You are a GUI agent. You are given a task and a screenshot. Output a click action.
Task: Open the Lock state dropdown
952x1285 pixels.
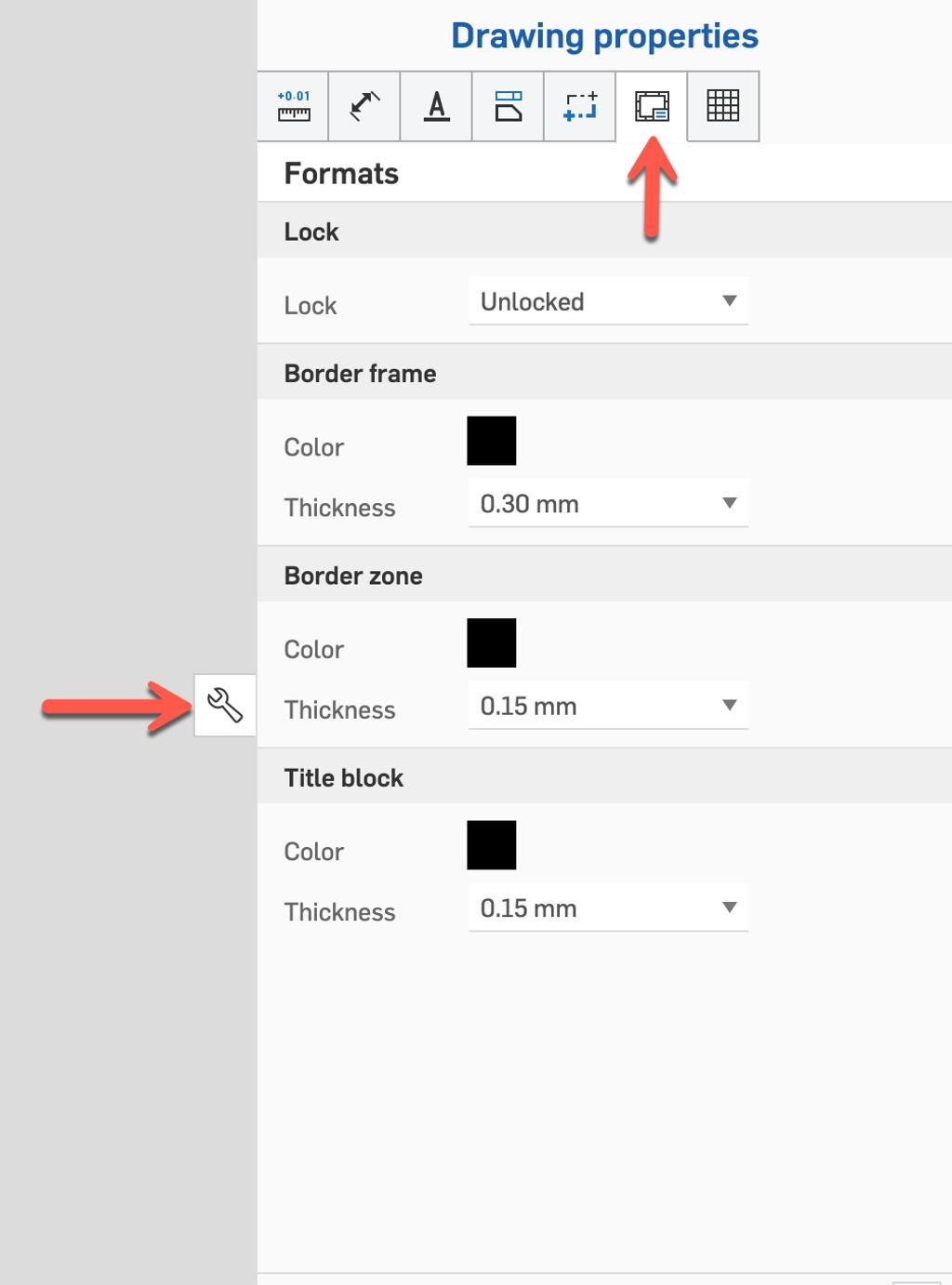(x=608, y=301)
